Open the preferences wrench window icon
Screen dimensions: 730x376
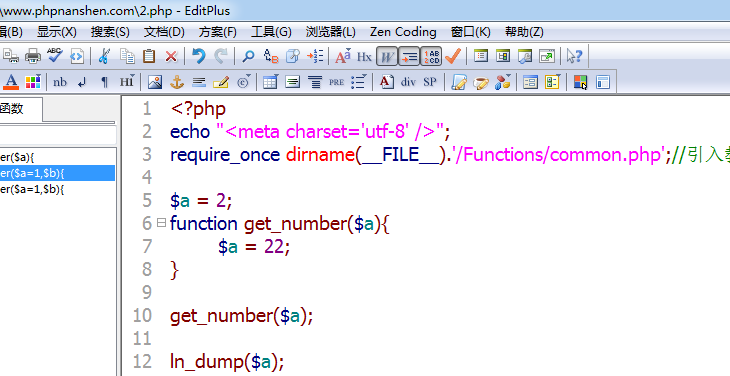525,56
